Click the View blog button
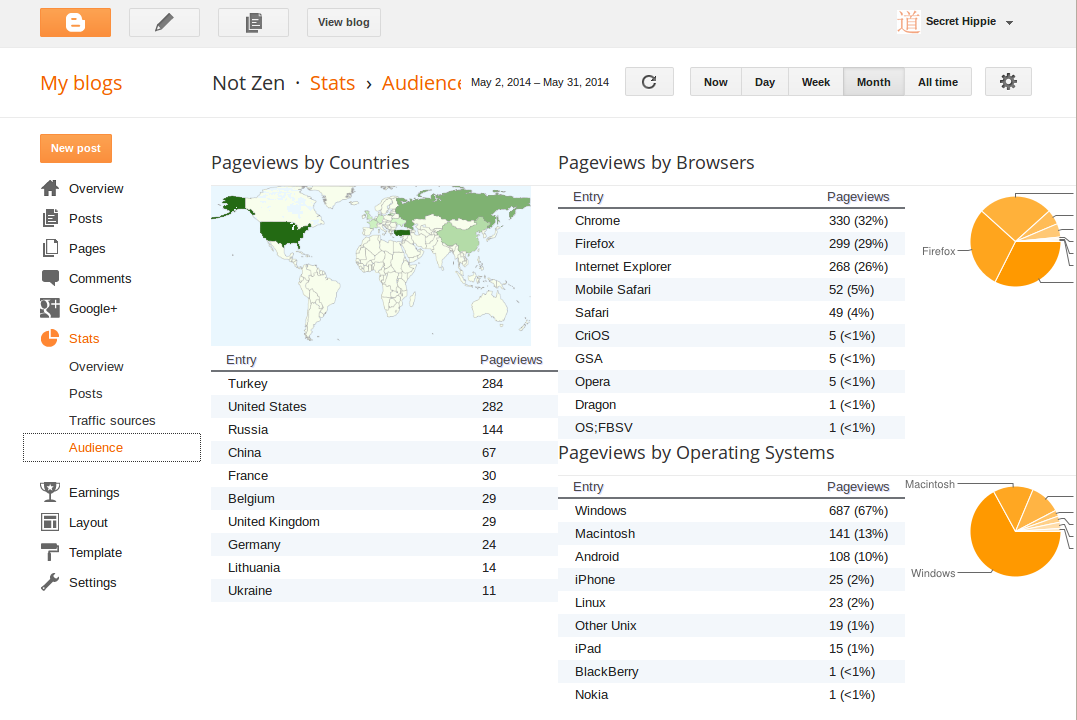Image resolution: width=1077 pixels, height=720 pixels. pos(343,23)
